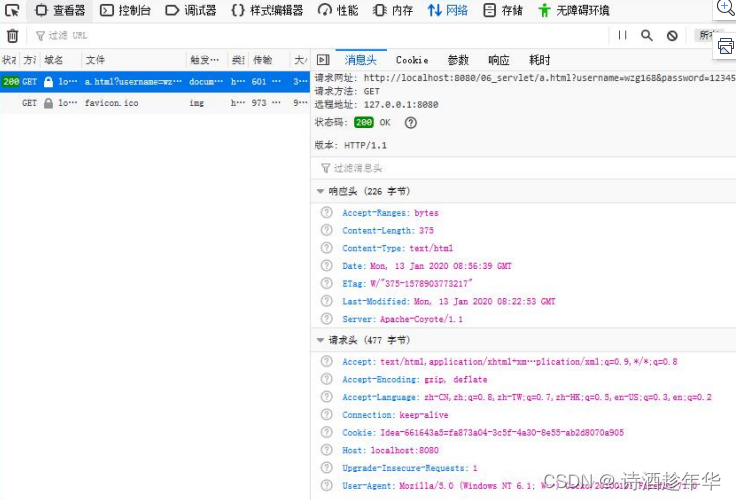Select the 网络 network tab
This screenshot has width=736, height=500.
(x=447, y=10)
